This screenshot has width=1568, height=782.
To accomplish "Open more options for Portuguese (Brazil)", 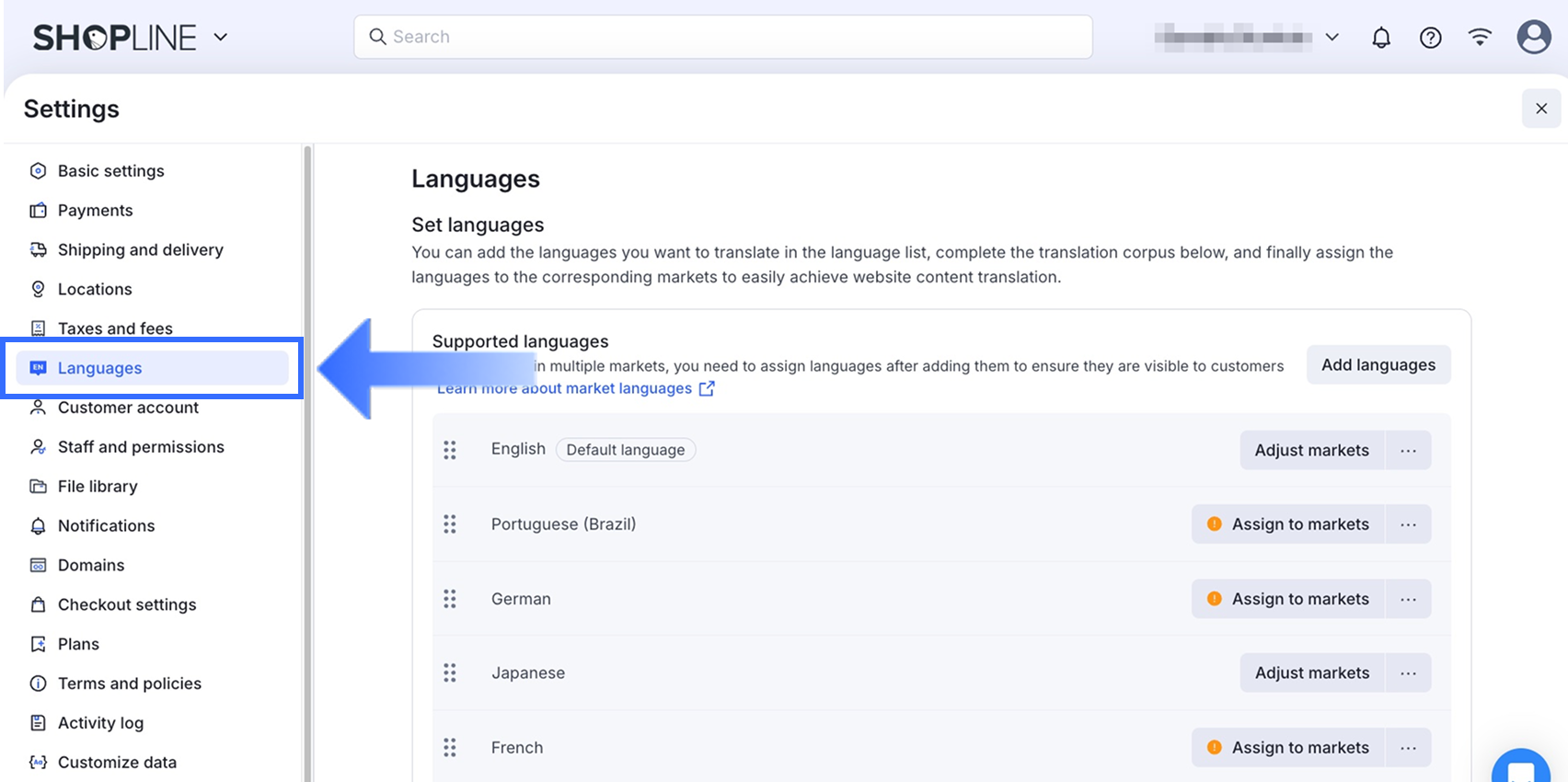I will point(1408,524).
